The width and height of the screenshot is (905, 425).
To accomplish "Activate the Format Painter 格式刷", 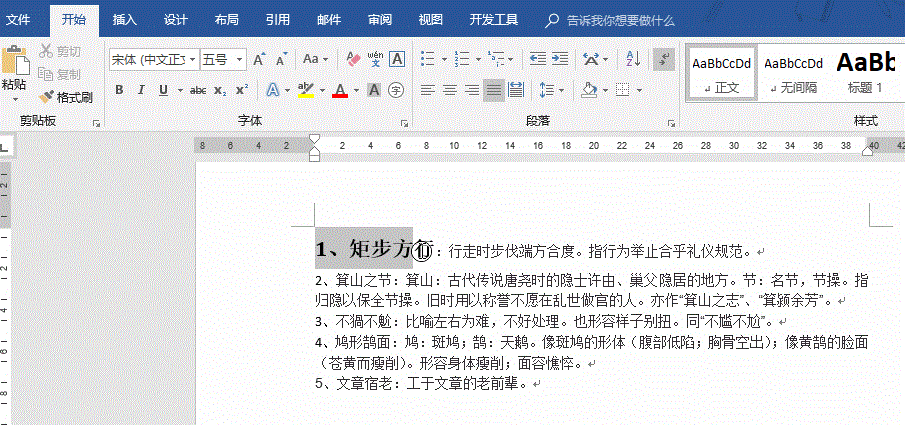I will pos(65,97).
